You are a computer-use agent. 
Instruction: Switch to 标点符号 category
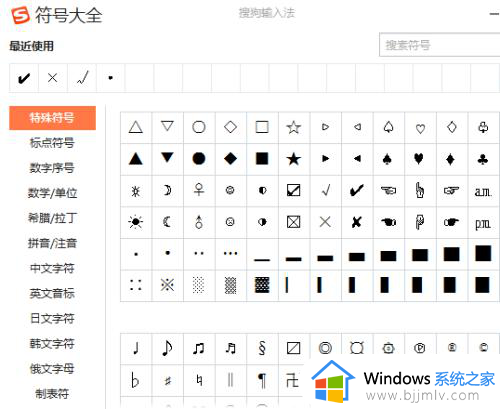pyautogui.click(x=52, y=143)
